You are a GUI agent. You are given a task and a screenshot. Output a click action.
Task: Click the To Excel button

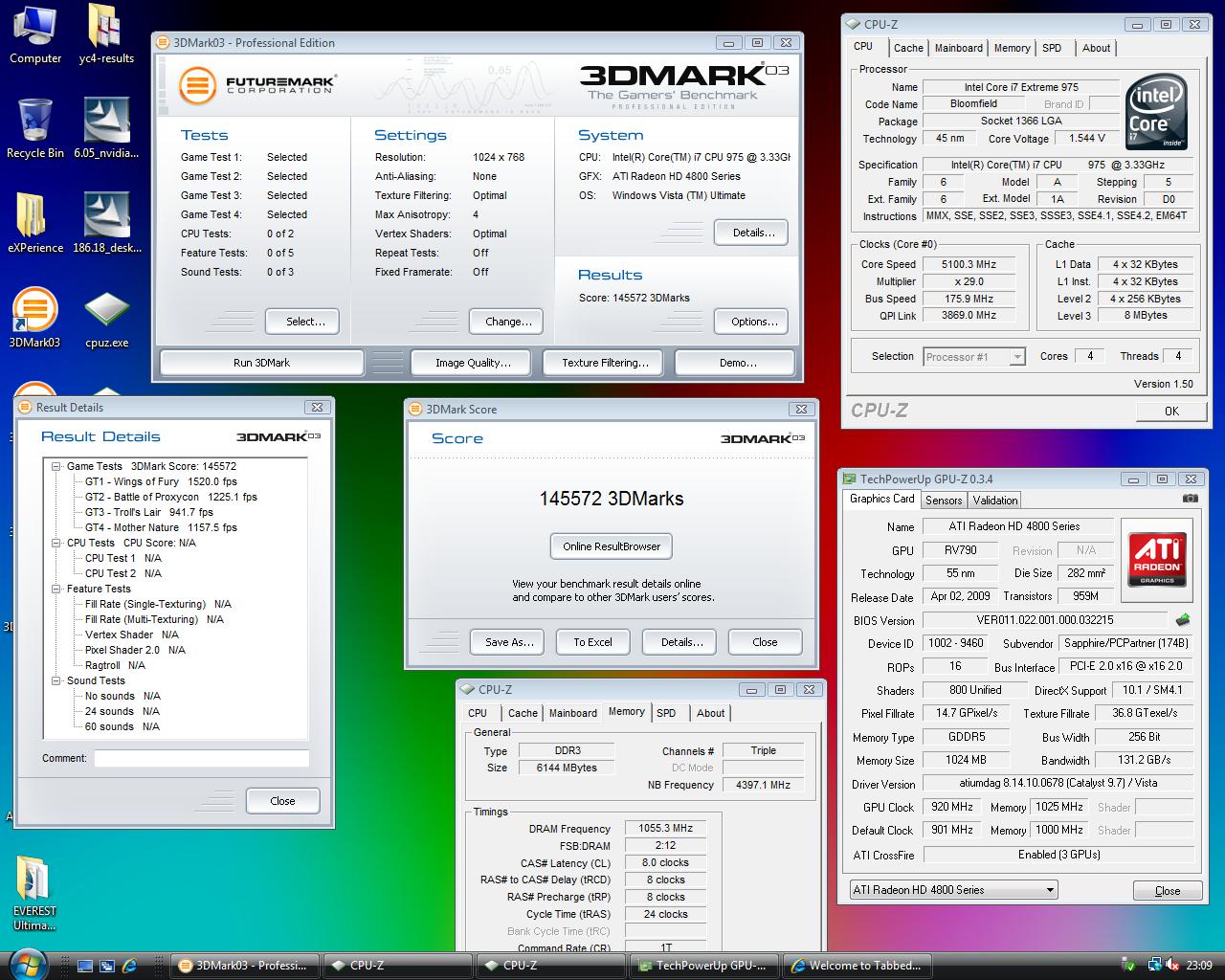point(592,642)
